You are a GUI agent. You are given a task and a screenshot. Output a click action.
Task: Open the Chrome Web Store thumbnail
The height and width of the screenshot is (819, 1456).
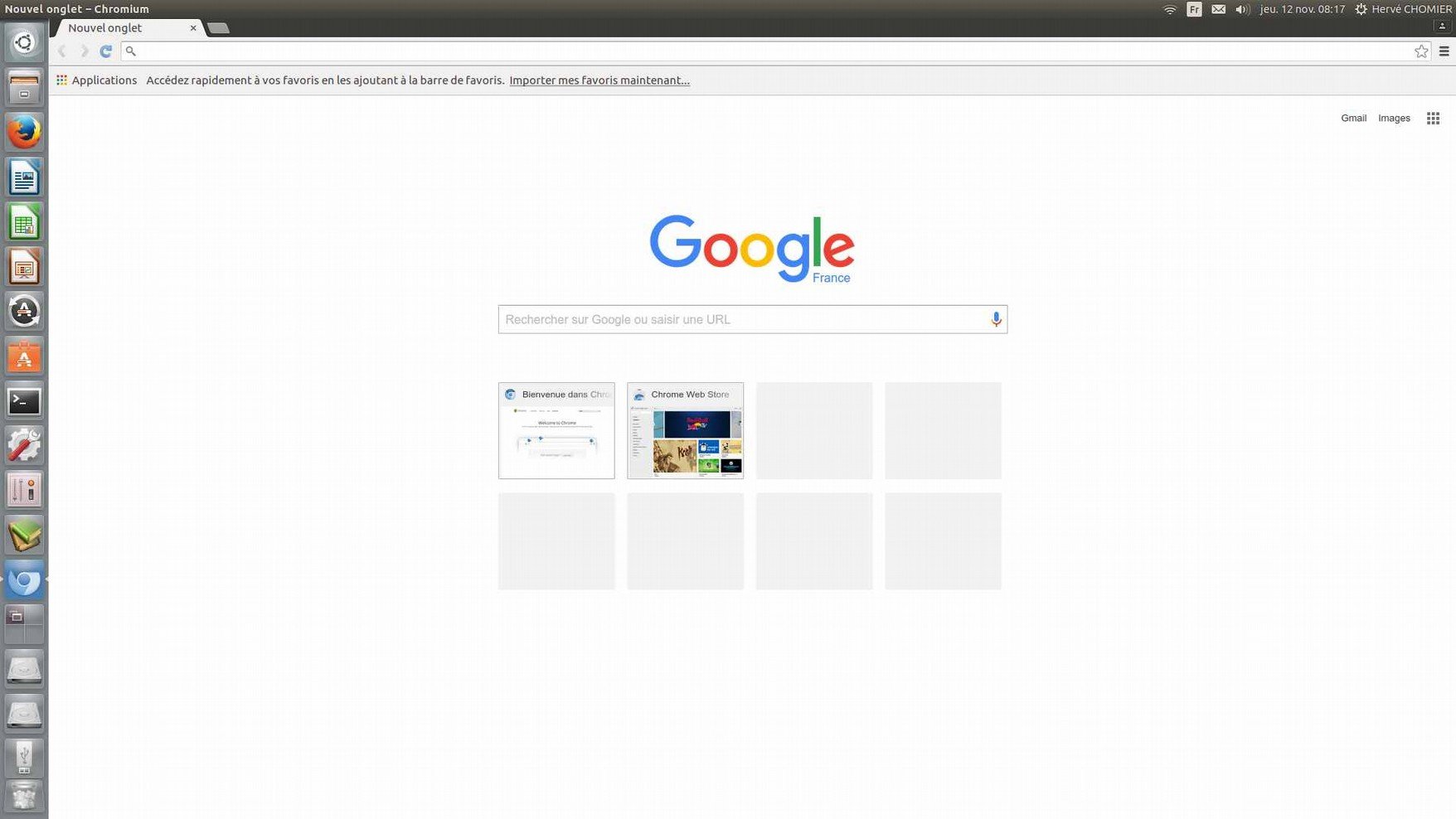[x=685, y=430]
